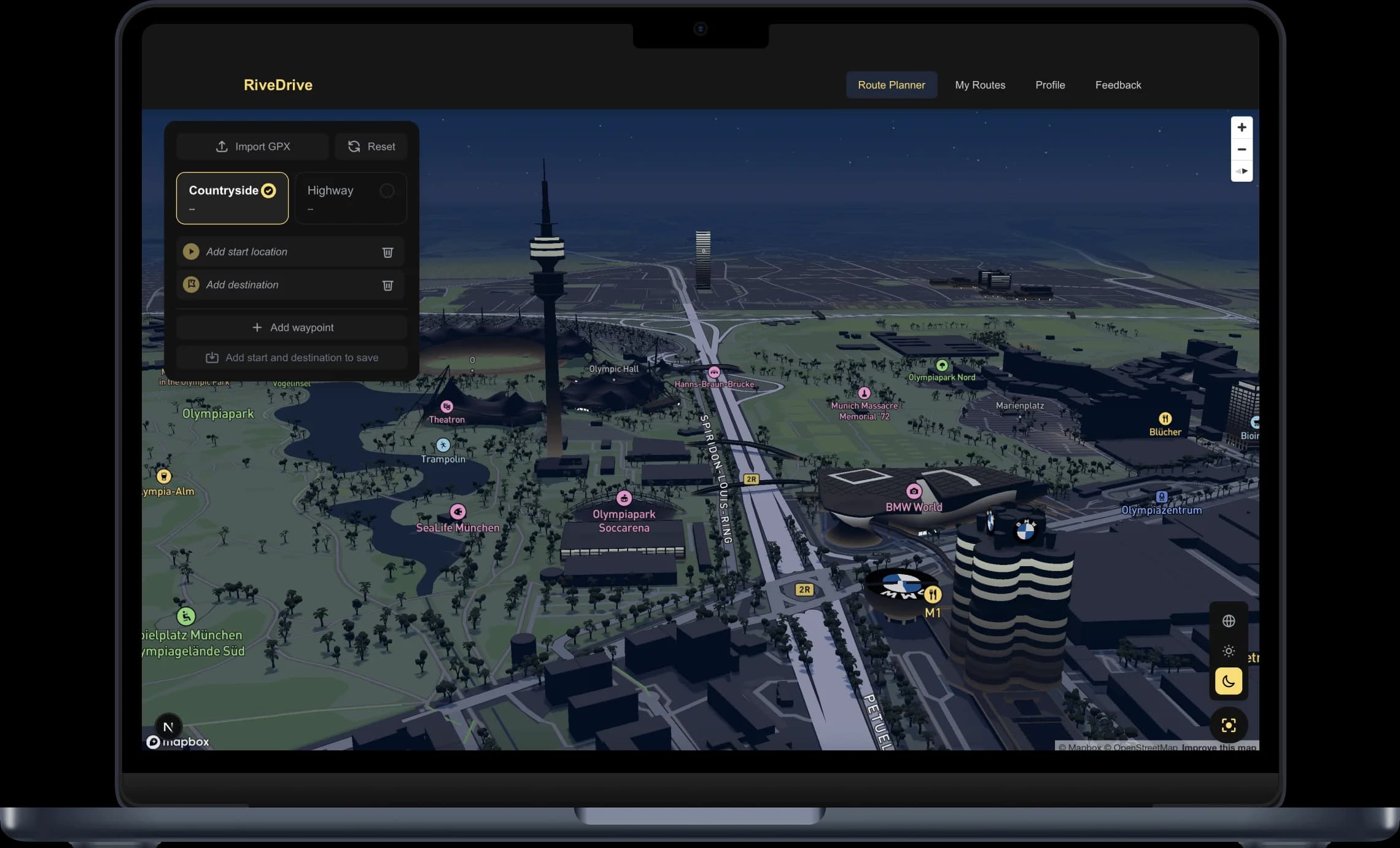Image resolution: width=1400 pixels, height=848 pixels.
Task: Click the Olympiazentrum station marker
Action: pyautogui.click(x=1161, y=497)
